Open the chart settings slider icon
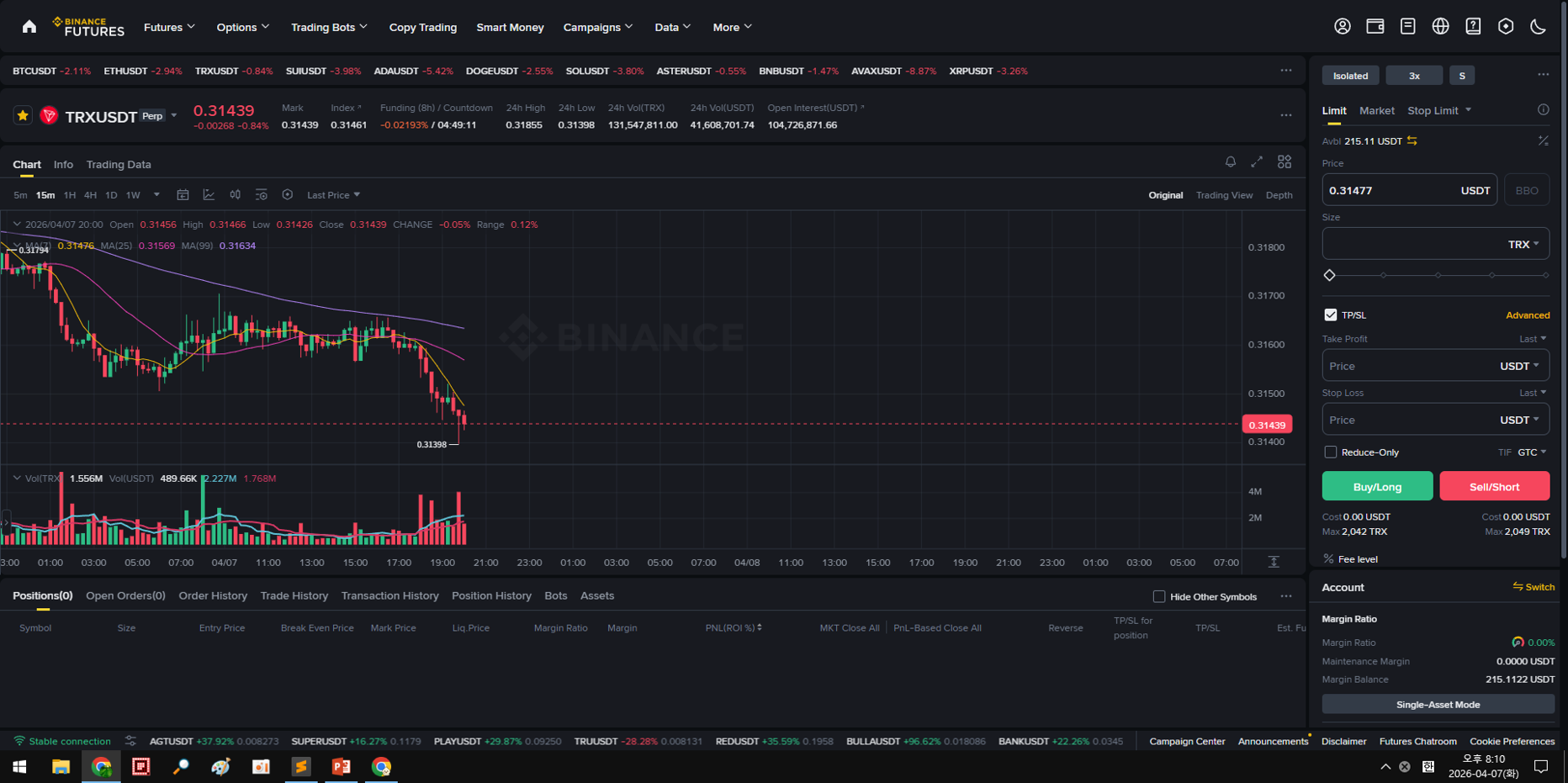 [x=262, y=194]
